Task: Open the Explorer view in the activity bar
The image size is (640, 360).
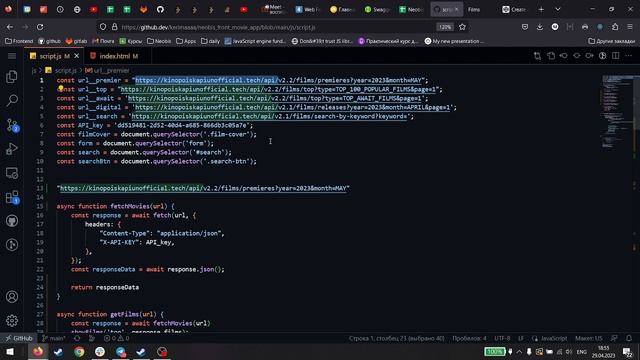Action: [x=12, y=77]
